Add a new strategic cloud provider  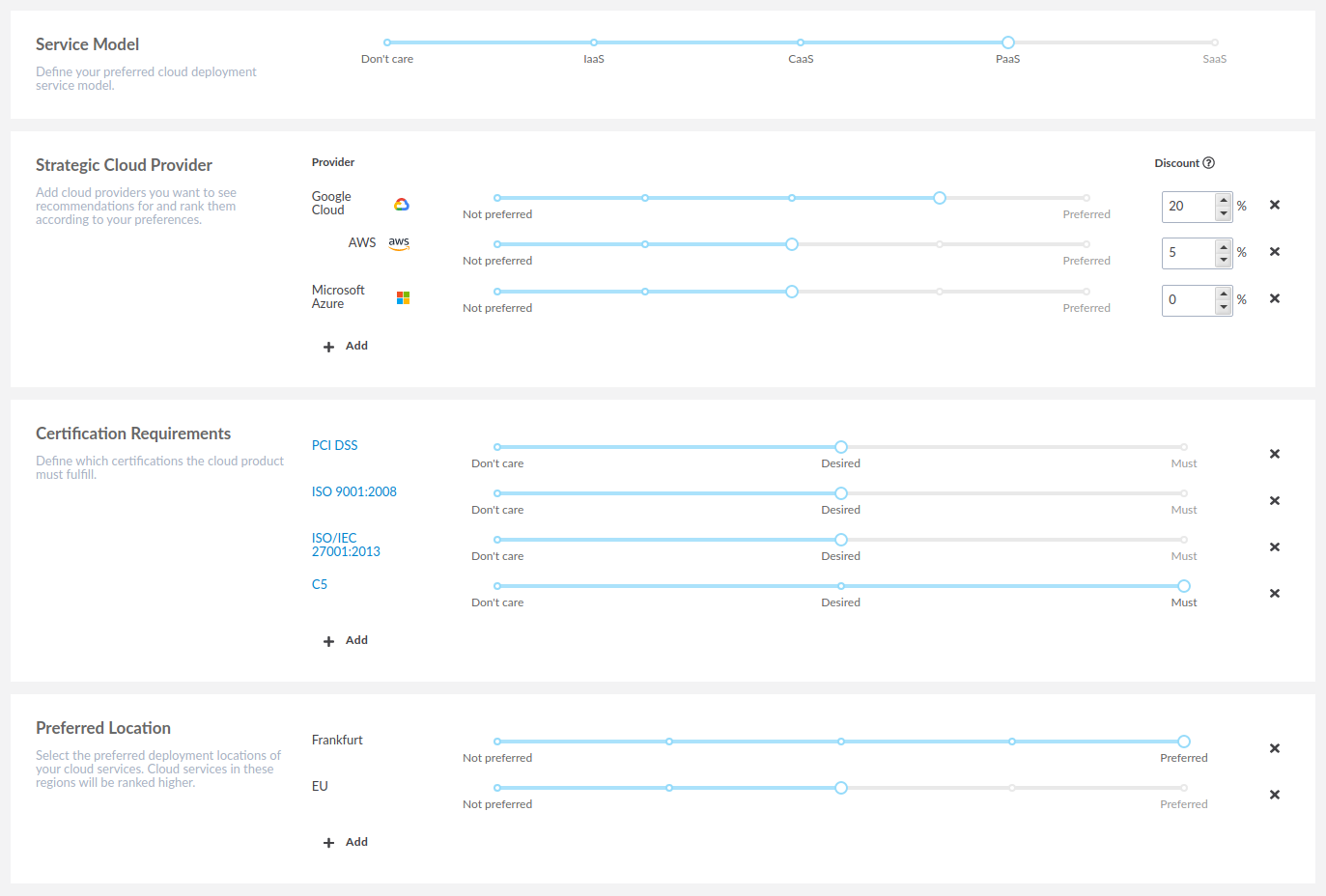click(x=346, y=346)
